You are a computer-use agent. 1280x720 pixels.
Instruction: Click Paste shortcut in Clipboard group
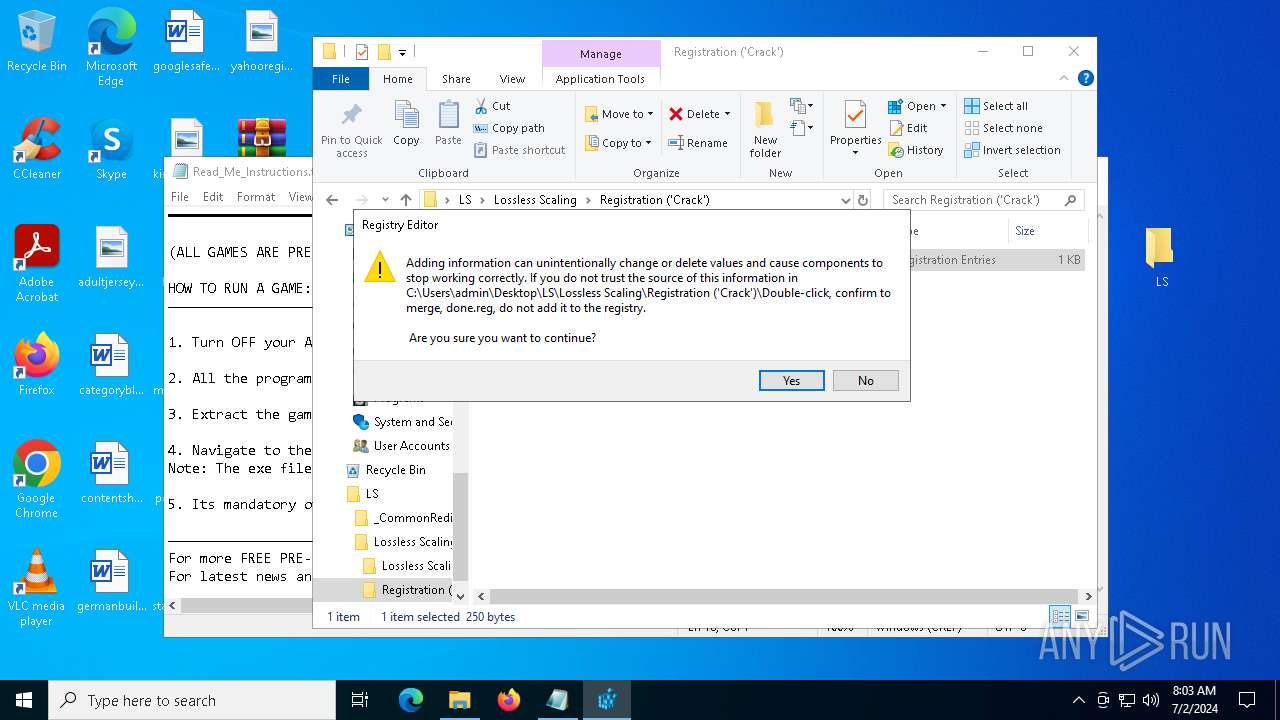click(x=519, y=150)
